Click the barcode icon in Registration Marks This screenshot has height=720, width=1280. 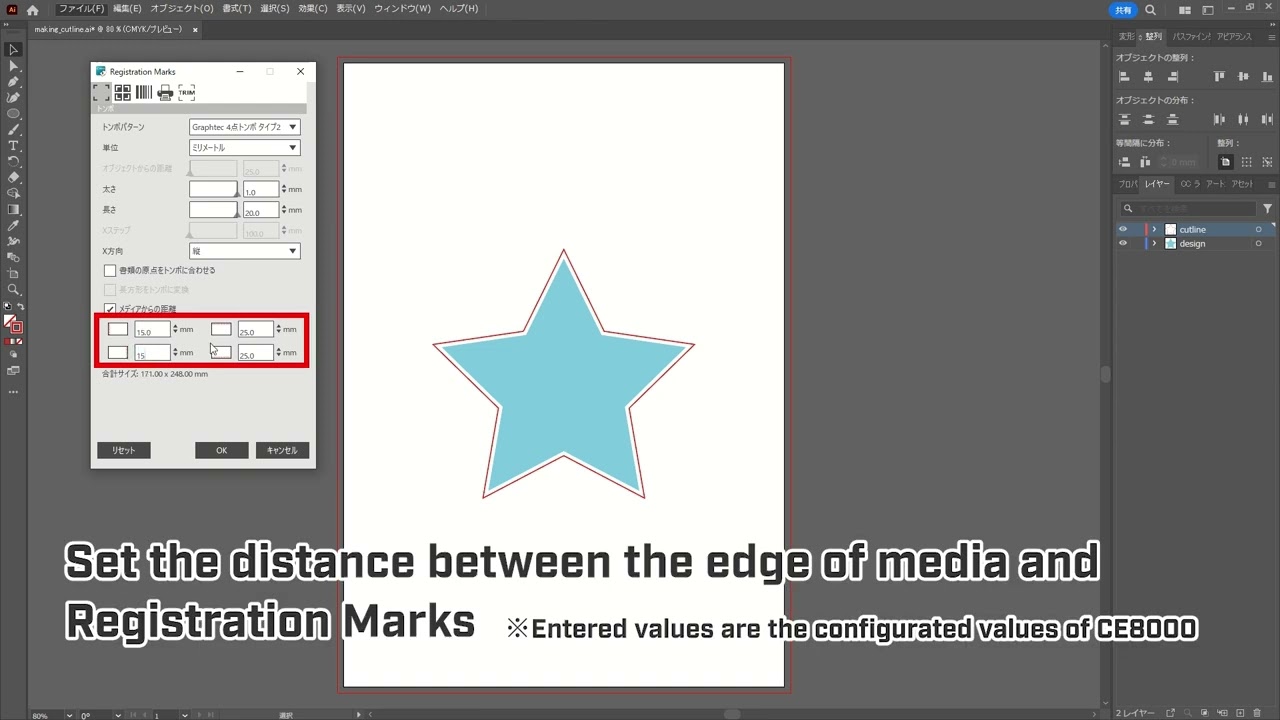click(143, 92)
